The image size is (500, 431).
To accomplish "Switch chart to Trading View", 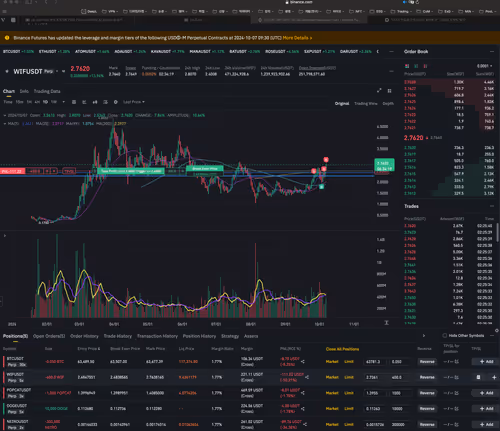I will pos(366,104).
